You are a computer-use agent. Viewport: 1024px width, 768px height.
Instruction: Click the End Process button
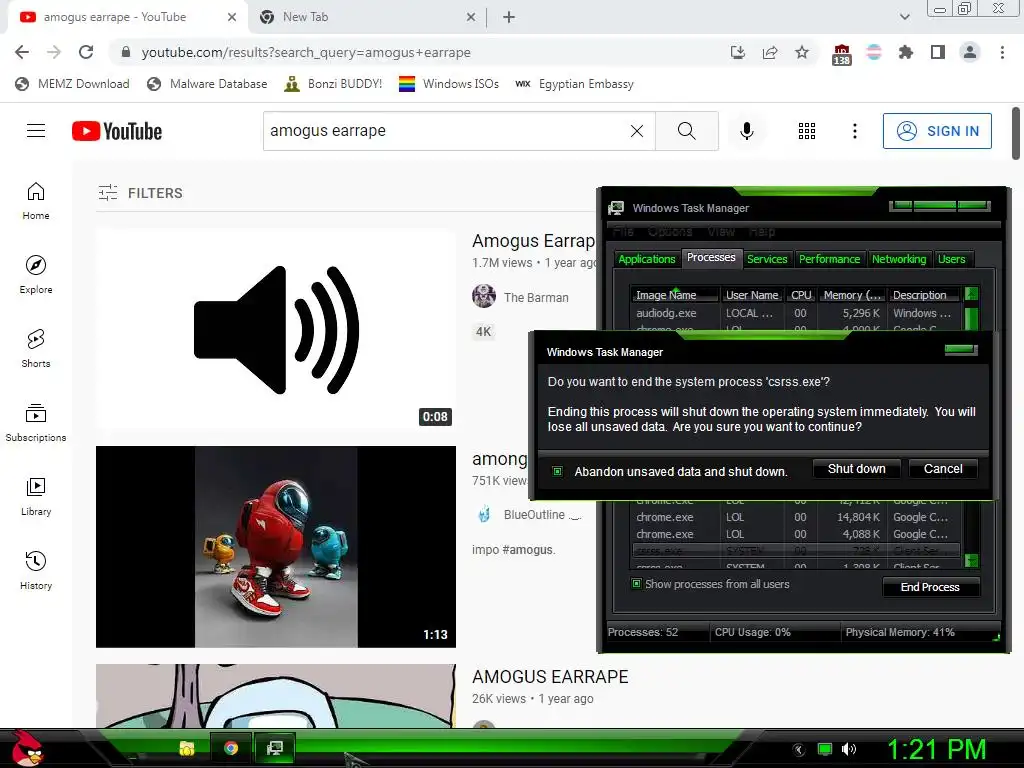[931, 587]
